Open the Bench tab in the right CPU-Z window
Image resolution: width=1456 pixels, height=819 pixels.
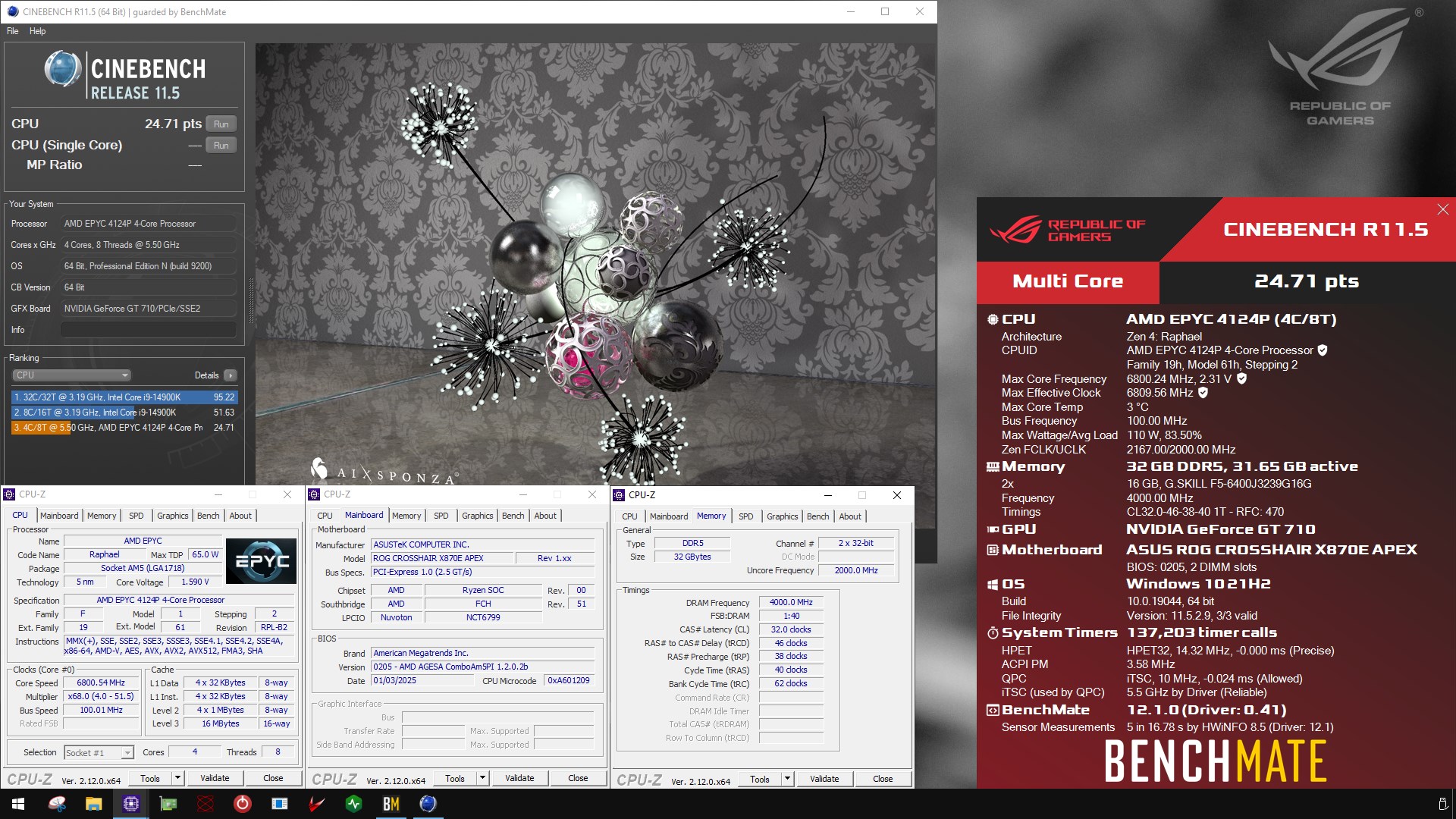[x=817, y=516]
